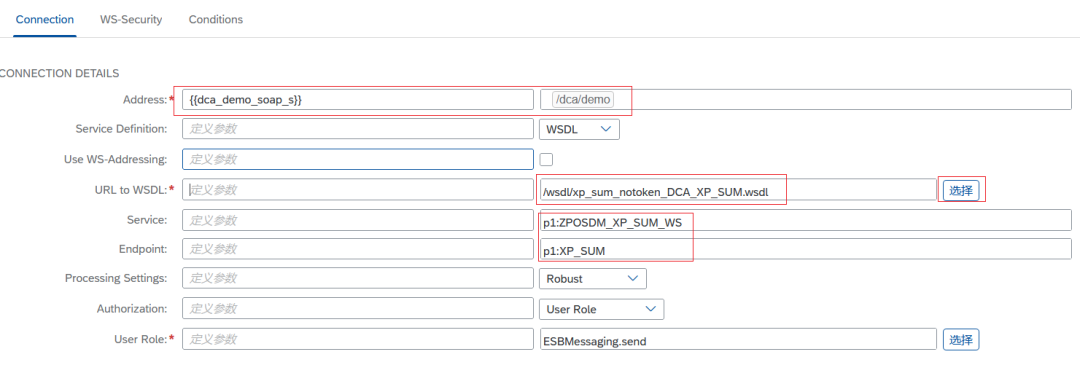
Task: Click the Authorization label
Action: (x=132, y=309)
